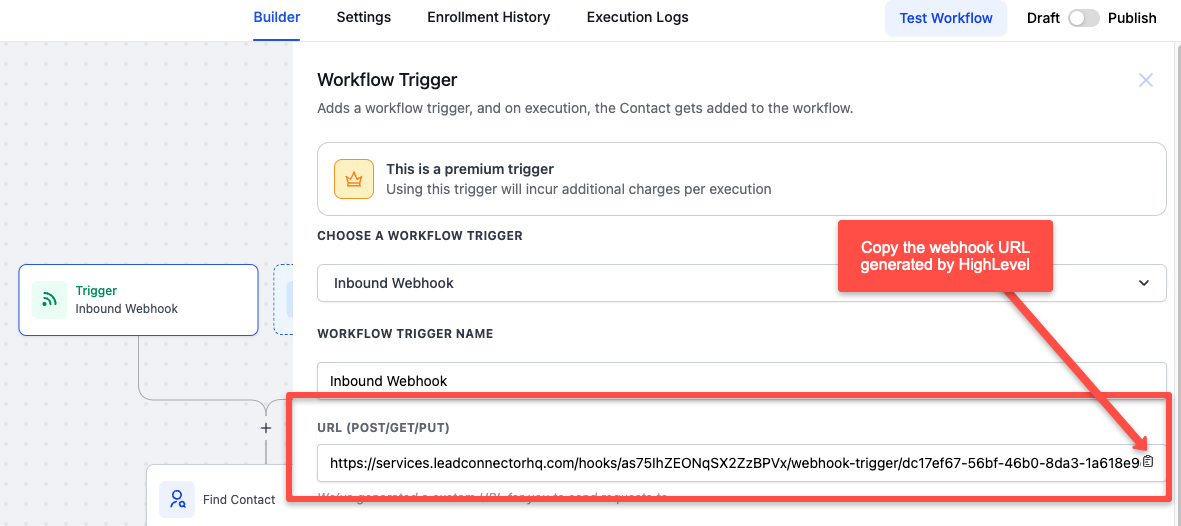Close the Workflow Trigger panel
This screenshot has width=1181, height=526.
click(1146, 80)
